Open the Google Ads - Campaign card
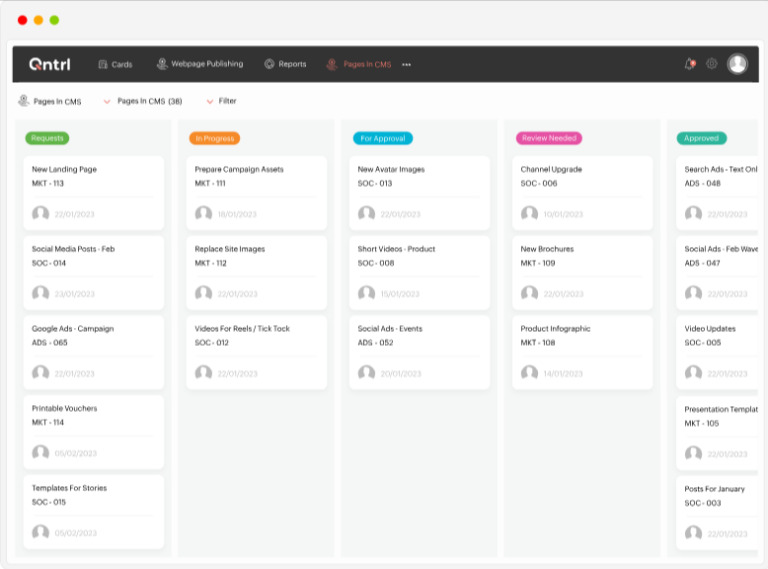The image size is (768, 569). (x=94, y=353)
